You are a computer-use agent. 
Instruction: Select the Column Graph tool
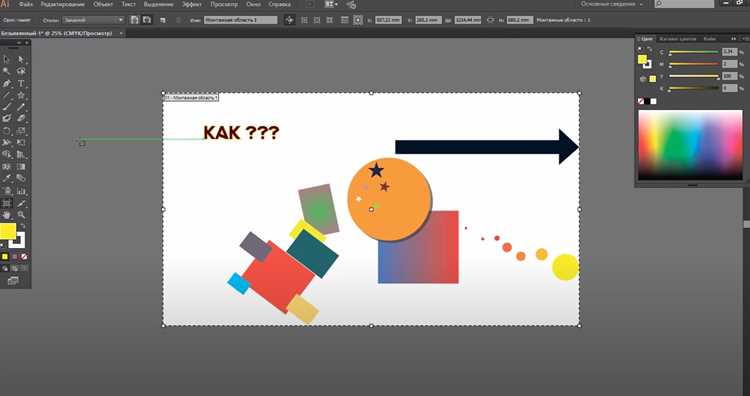point(21,191)
